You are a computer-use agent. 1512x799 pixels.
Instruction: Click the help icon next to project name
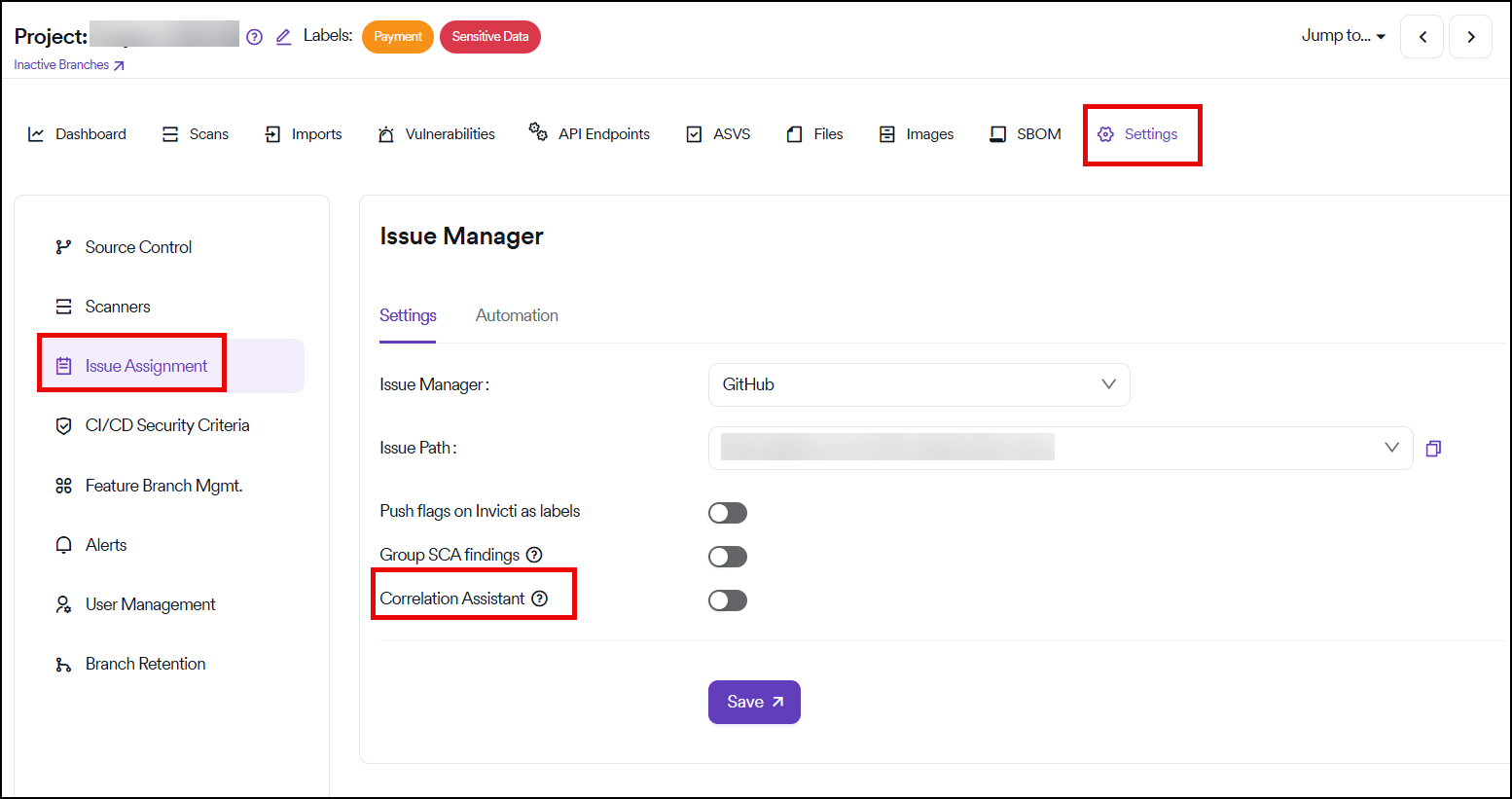tap(255, 37)
